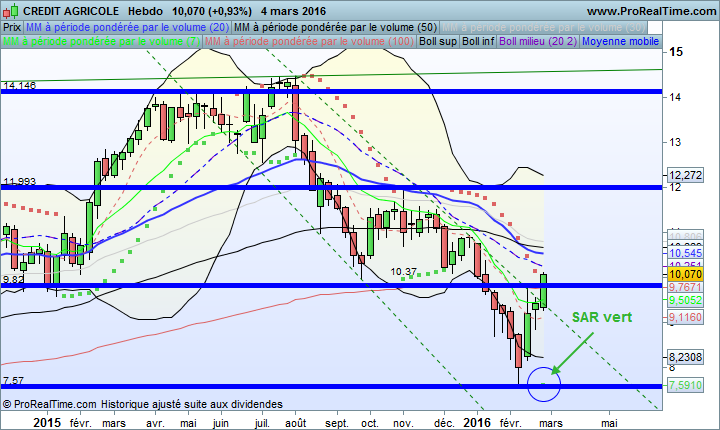Click the Historique ajusté suite aux dividendes note
This screenshot has height=430, width=720.
click(x=192, y=404)
